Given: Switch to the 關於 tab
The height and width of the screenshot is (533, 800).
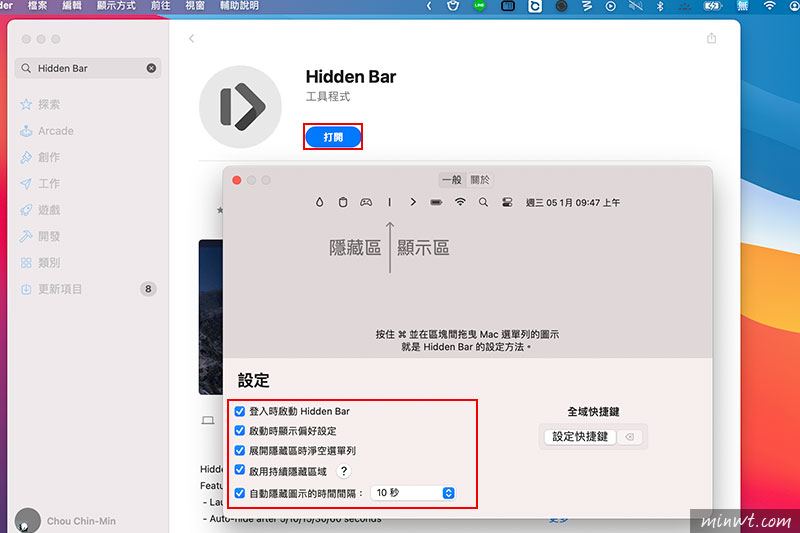Looking at the screenshot, I should 480,180.
